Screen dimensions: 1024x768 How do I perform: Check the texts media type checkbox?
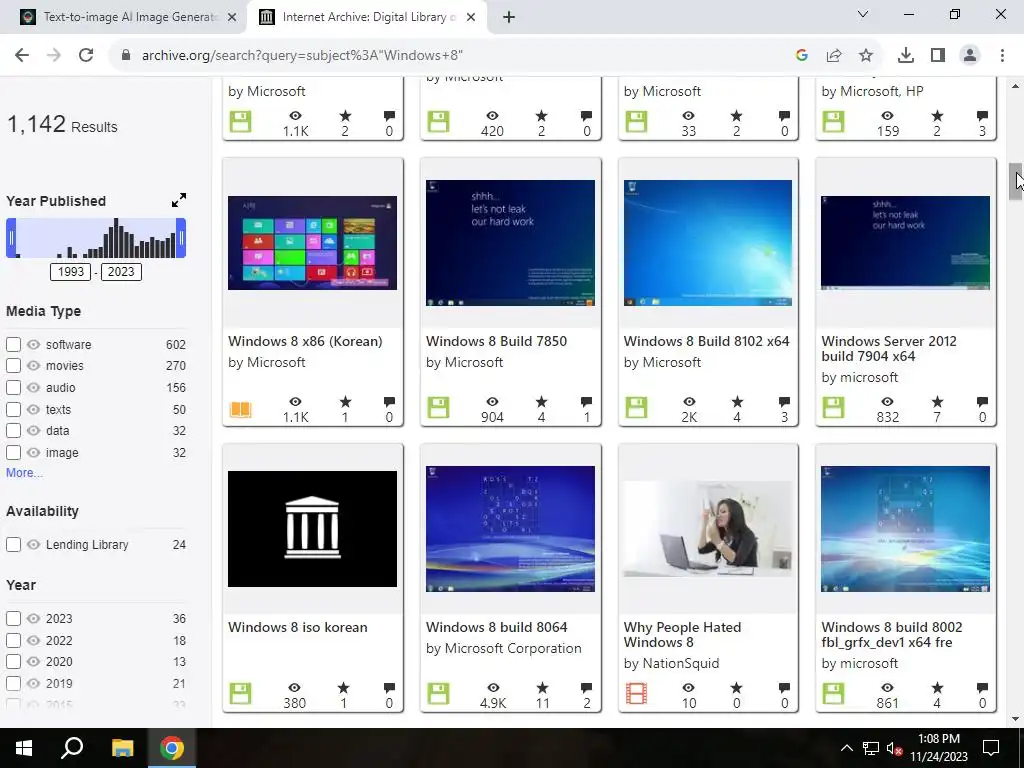13,409
